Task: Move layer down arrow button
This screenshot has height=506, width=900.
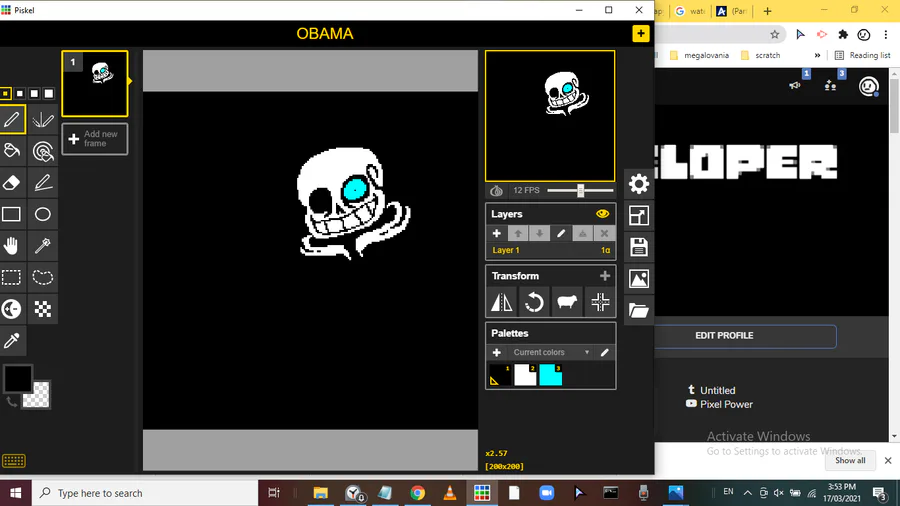Action: click(x=540, y=233)
